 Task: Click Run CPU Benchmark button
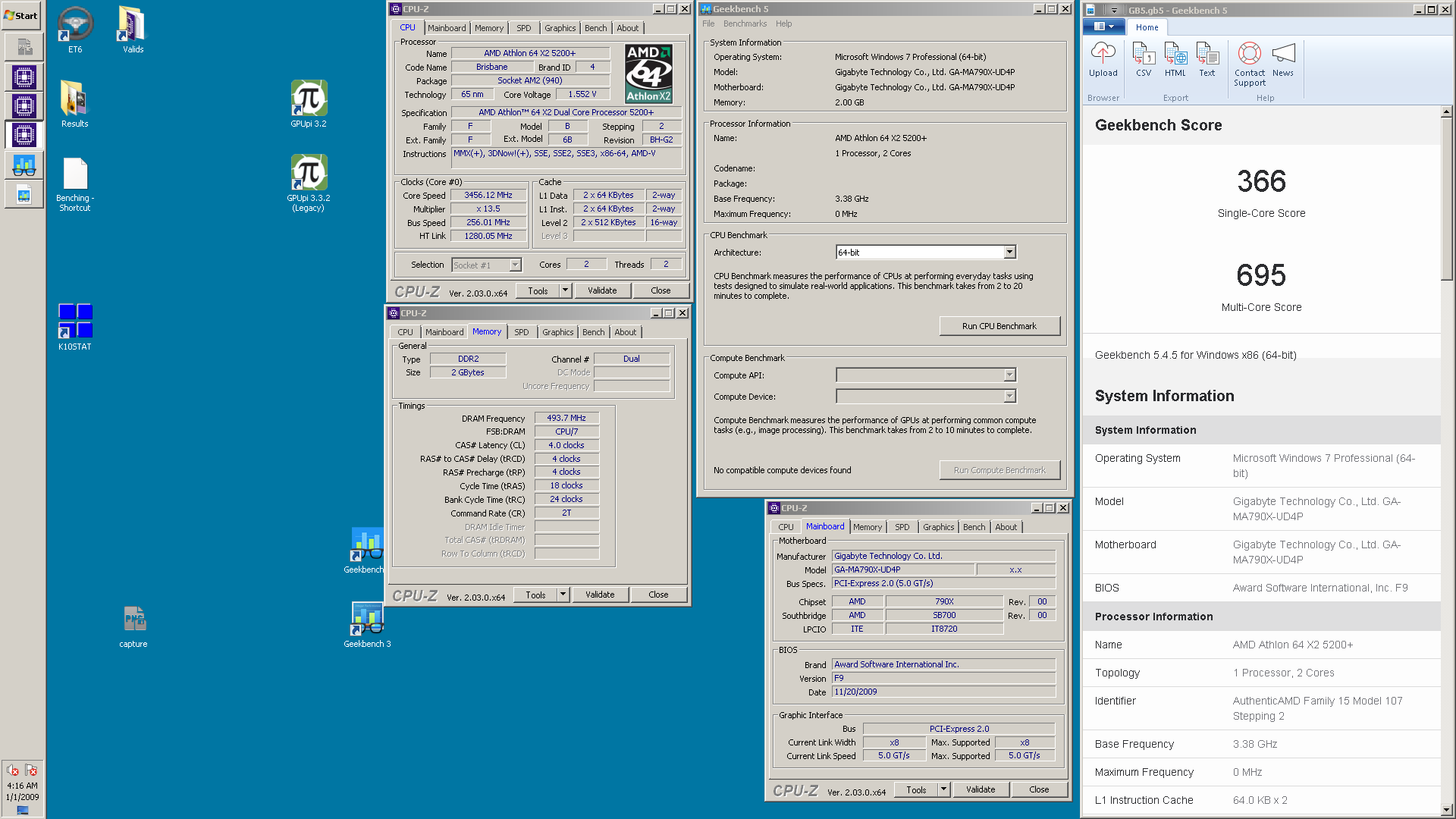coord(999,326)
